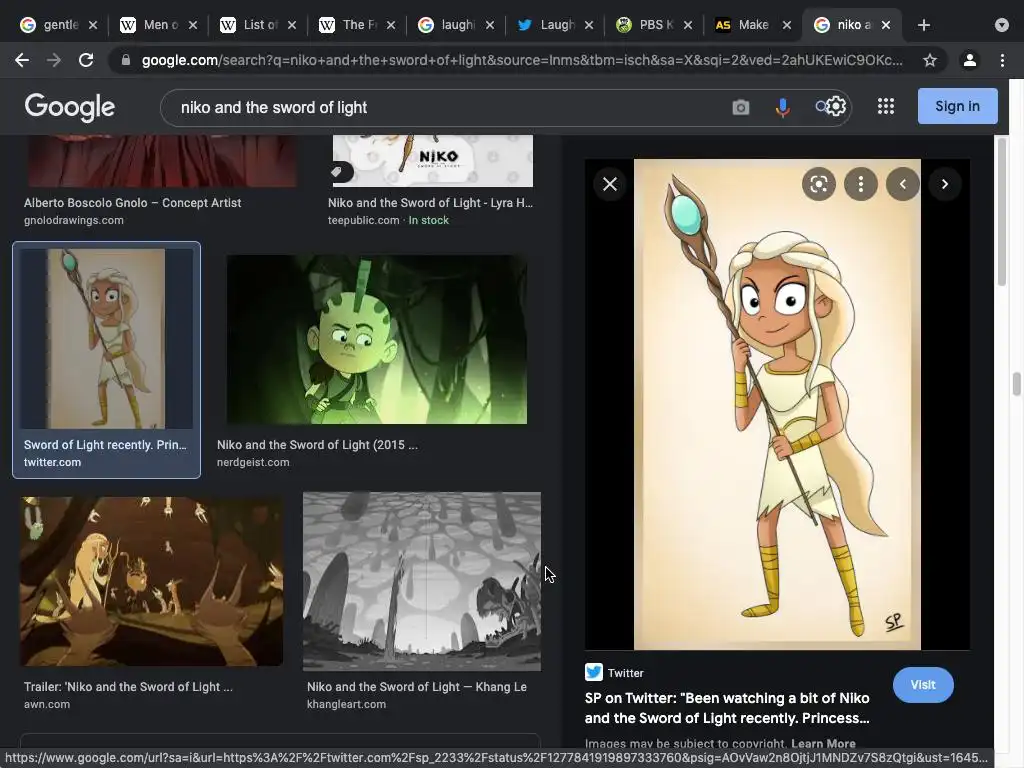Screen dimensions: 1024x768
Task: Click the gnolodrawings.com source text
Action: pyautogui.click(x=74, y=220)
